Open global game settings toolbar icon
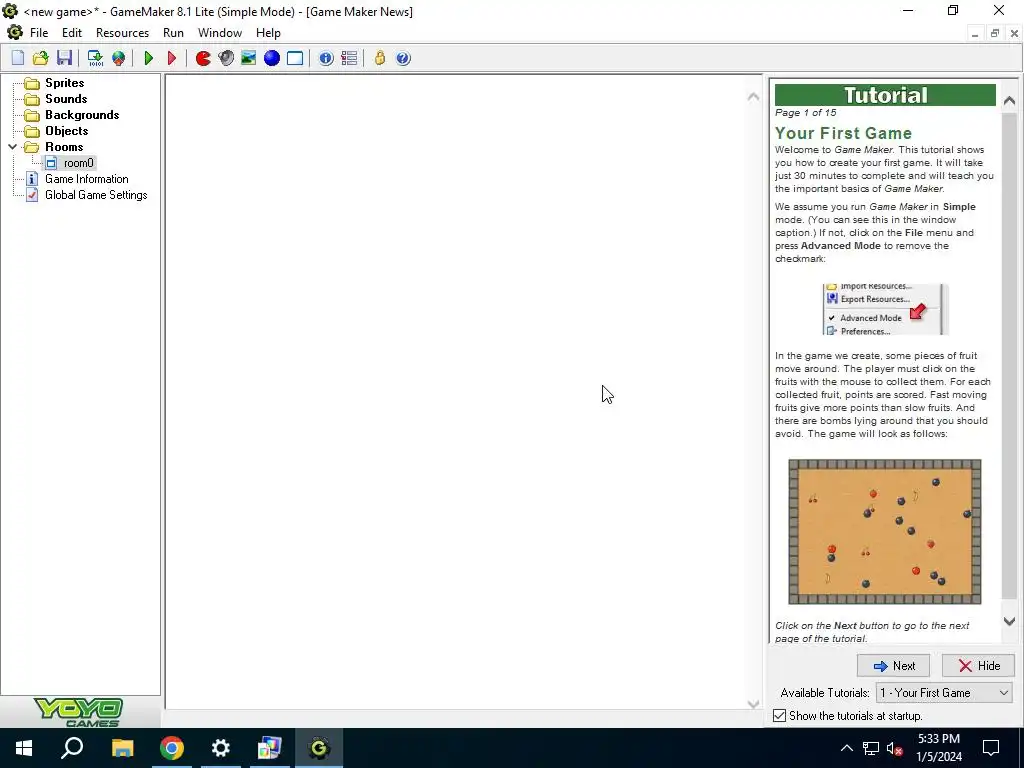The image size is (1024, 768). [x=349, y=58]
